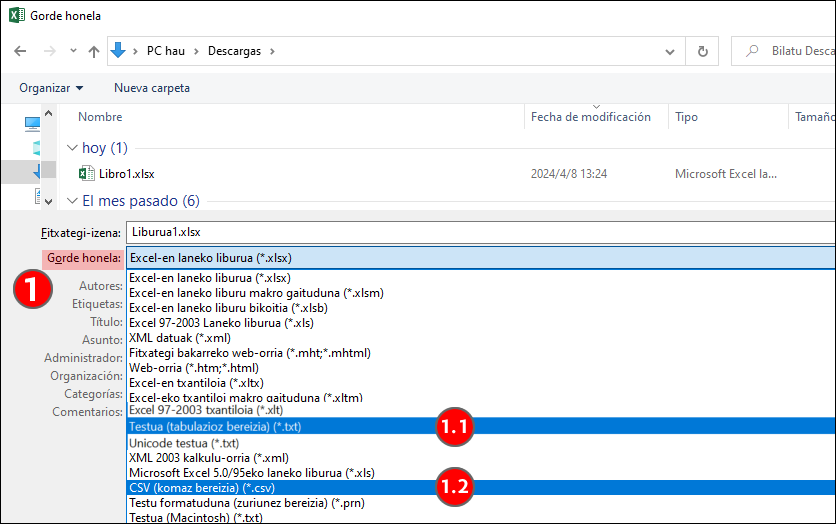This screenshot has height=524, width=836.
Task: Collapse the 'hoy (1)' group
Action: point(71,148)
